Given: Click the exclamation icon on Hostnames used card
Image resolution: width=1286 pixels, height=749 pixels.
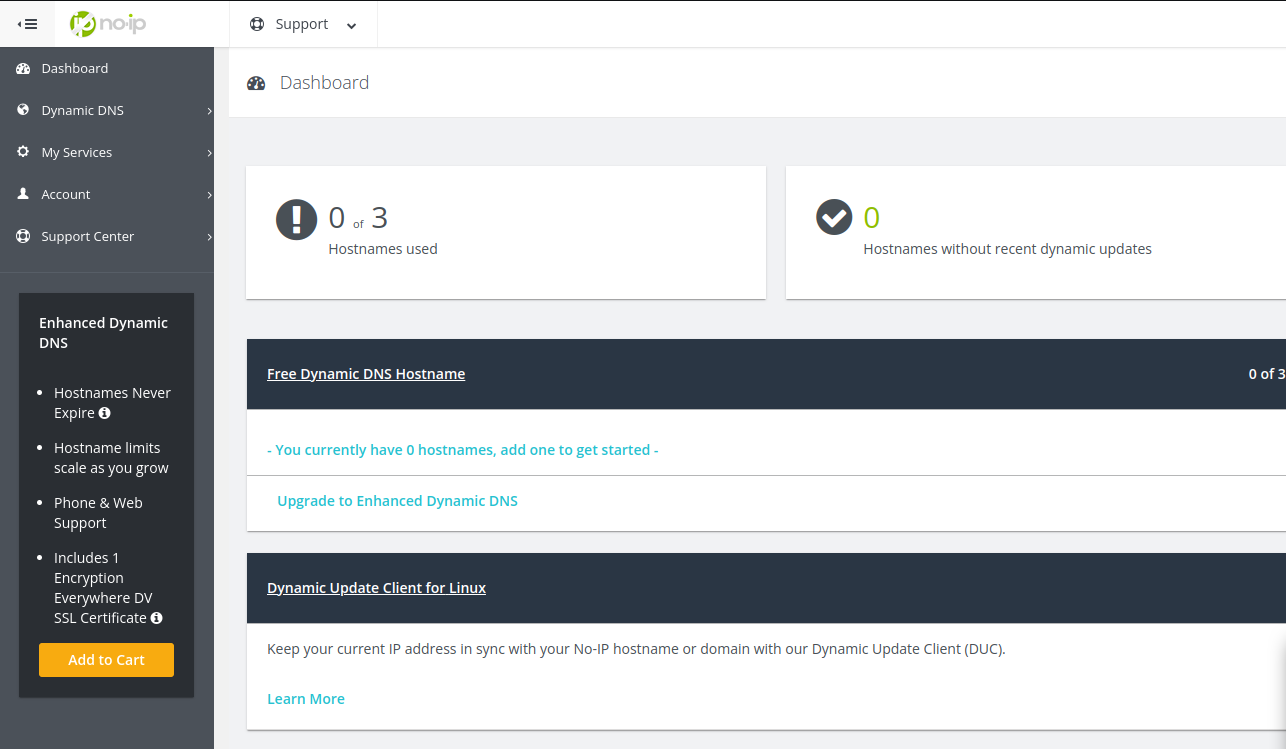Looking at the screenshot, I should [x=296, y=219].
